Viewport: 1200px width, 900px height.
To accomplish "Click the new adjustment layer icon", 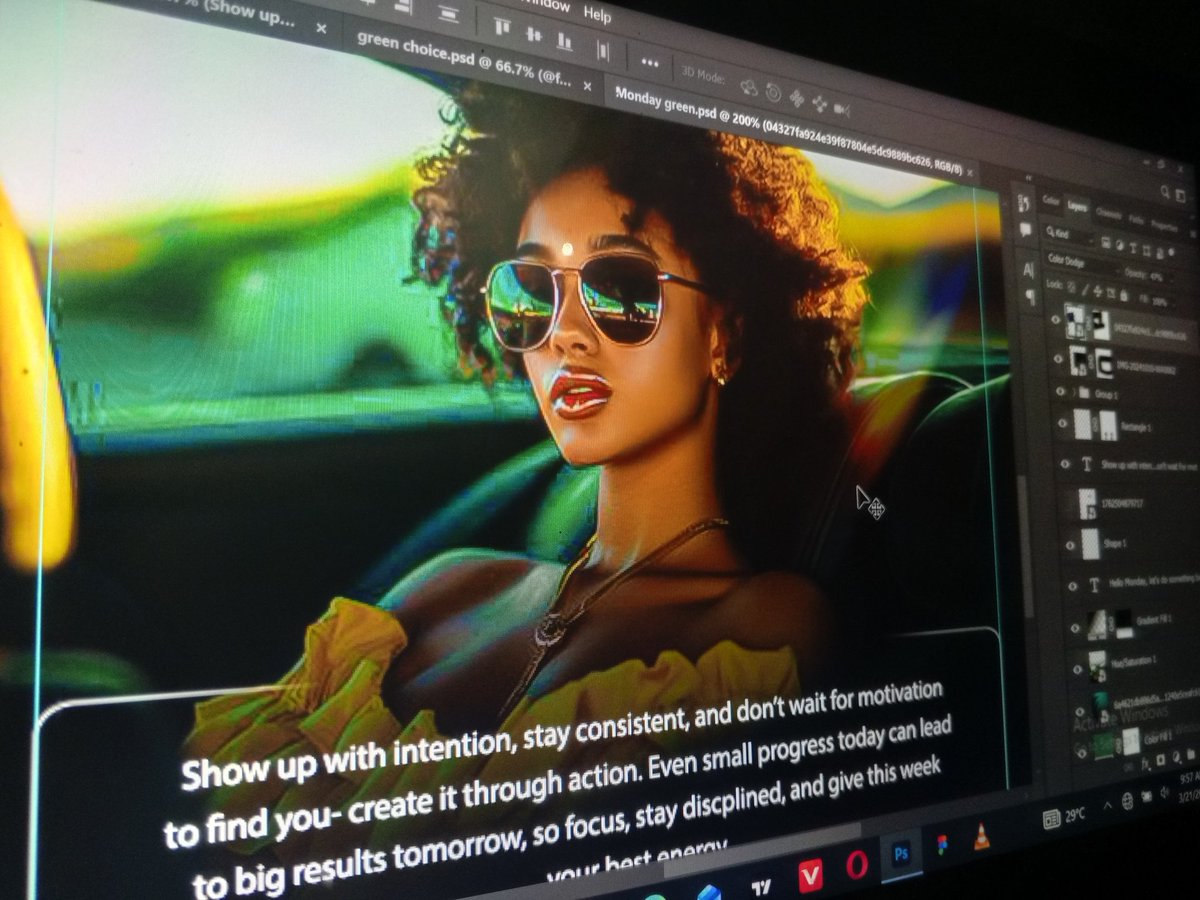I will click(1176, 756).
